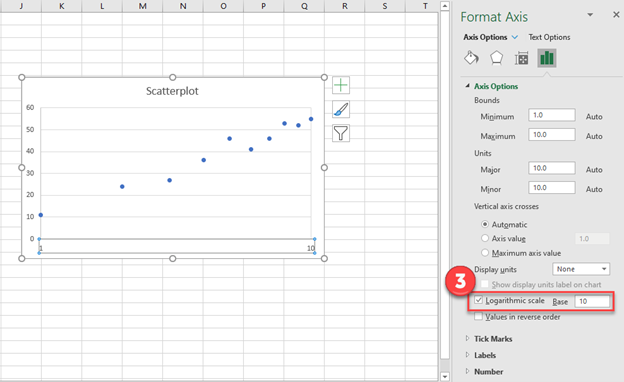Open Chart Styles paintbrush button
Image resolution: width=624 pixels, height=382 pixels.
point(341,109)
